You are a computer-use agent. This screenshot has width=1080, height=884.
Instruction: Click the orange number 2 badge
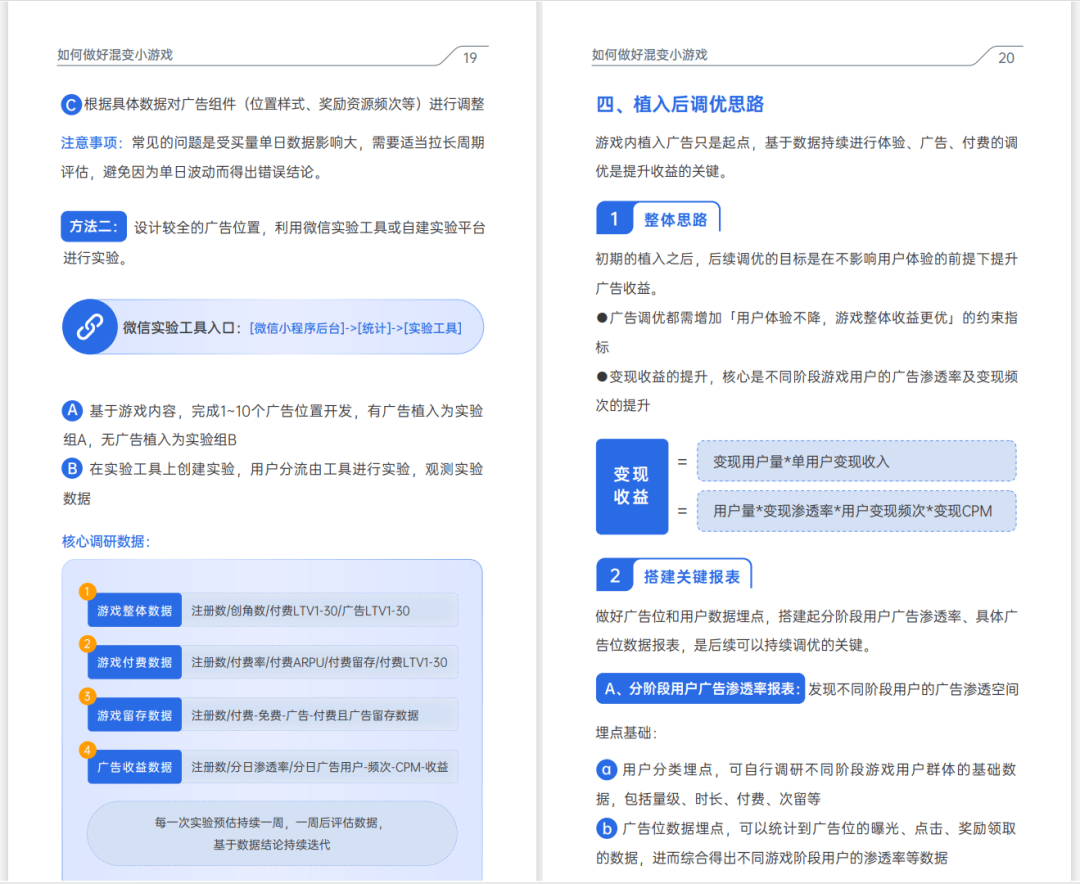click(88, 643)
